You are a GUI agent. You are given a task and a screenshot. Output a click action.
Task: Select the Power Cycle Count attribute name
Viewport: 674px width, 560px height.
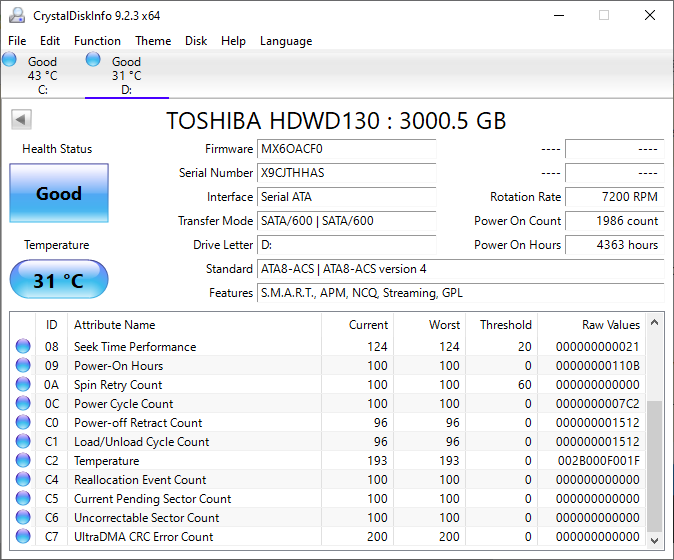[124, 404]
